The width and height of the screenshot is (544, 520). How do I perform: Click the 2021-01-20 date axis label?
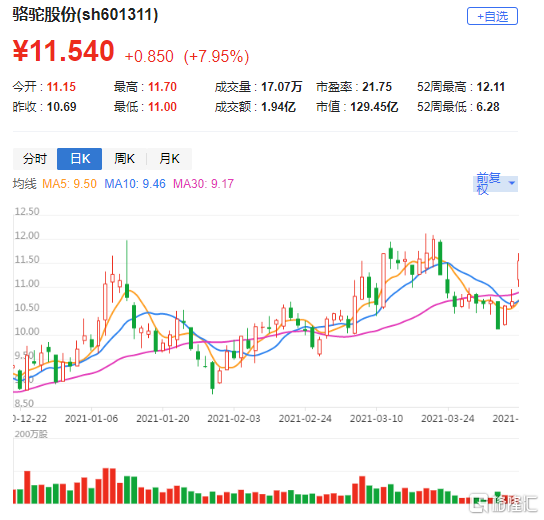163,419
